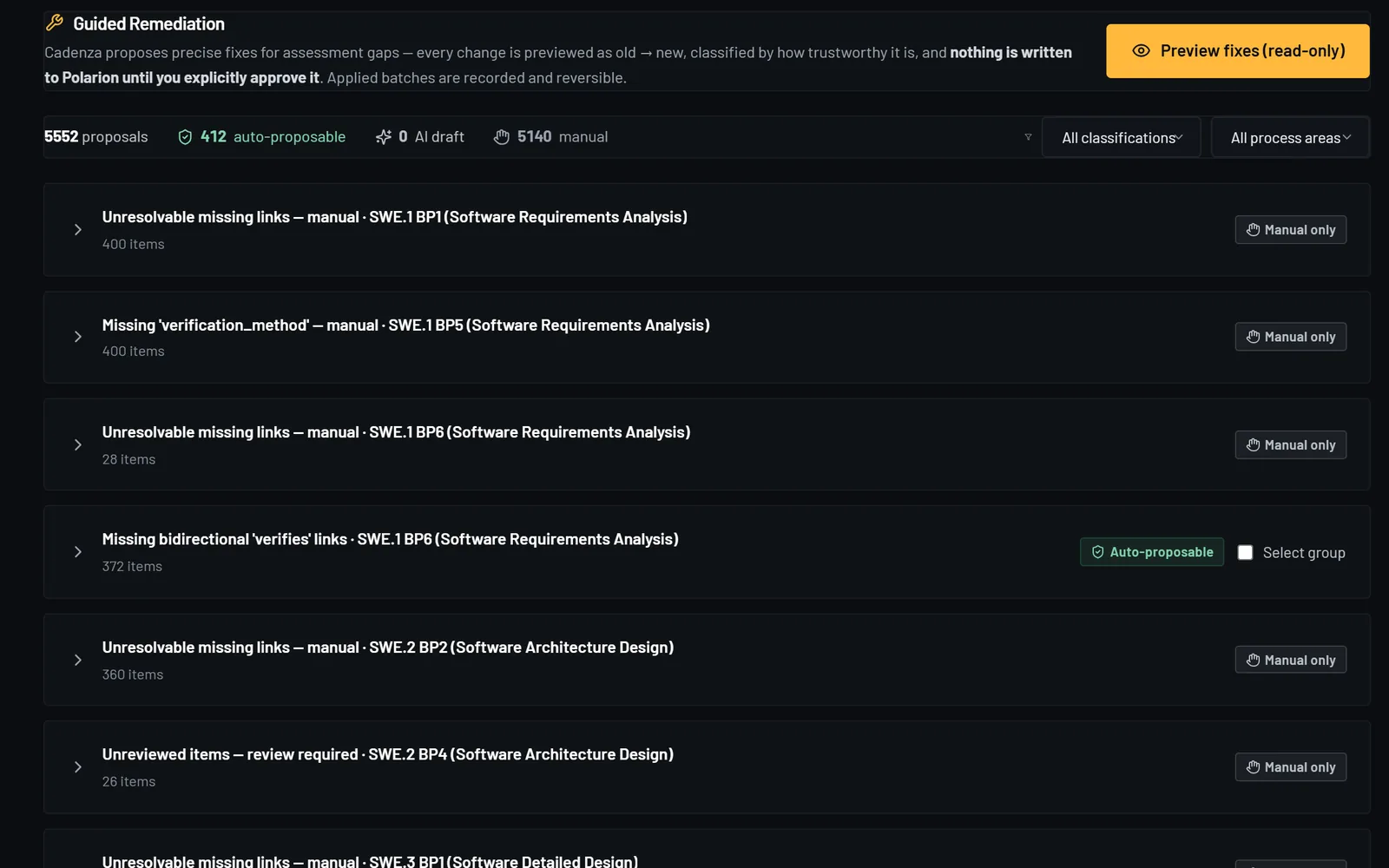Image resolution: width=1389 pixels, height=868 pixels.
Task: Open the All process areas dropdown
Action: tap(1290, 137)
